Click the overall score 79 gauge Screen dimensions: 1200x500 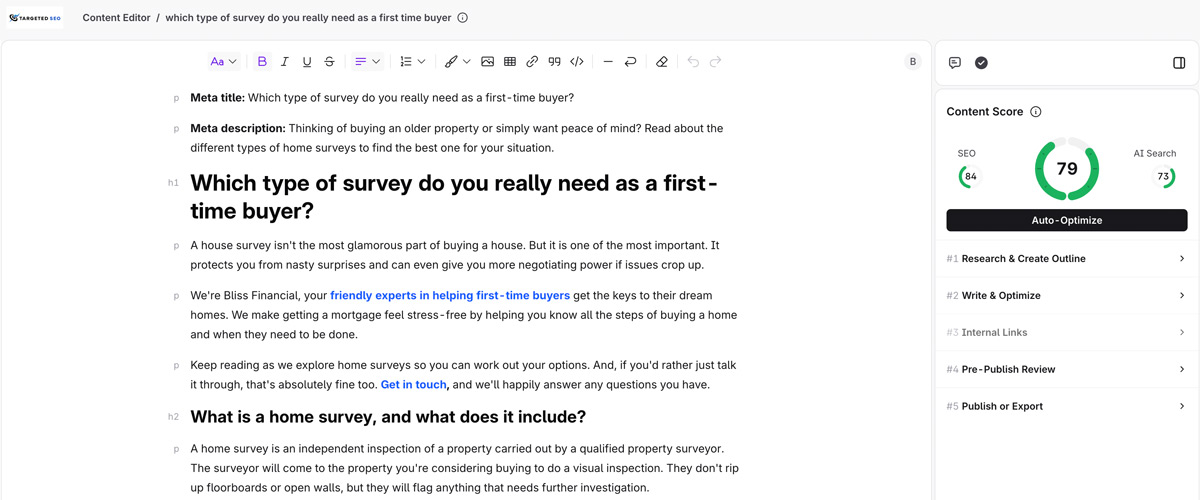(1067, 169)
